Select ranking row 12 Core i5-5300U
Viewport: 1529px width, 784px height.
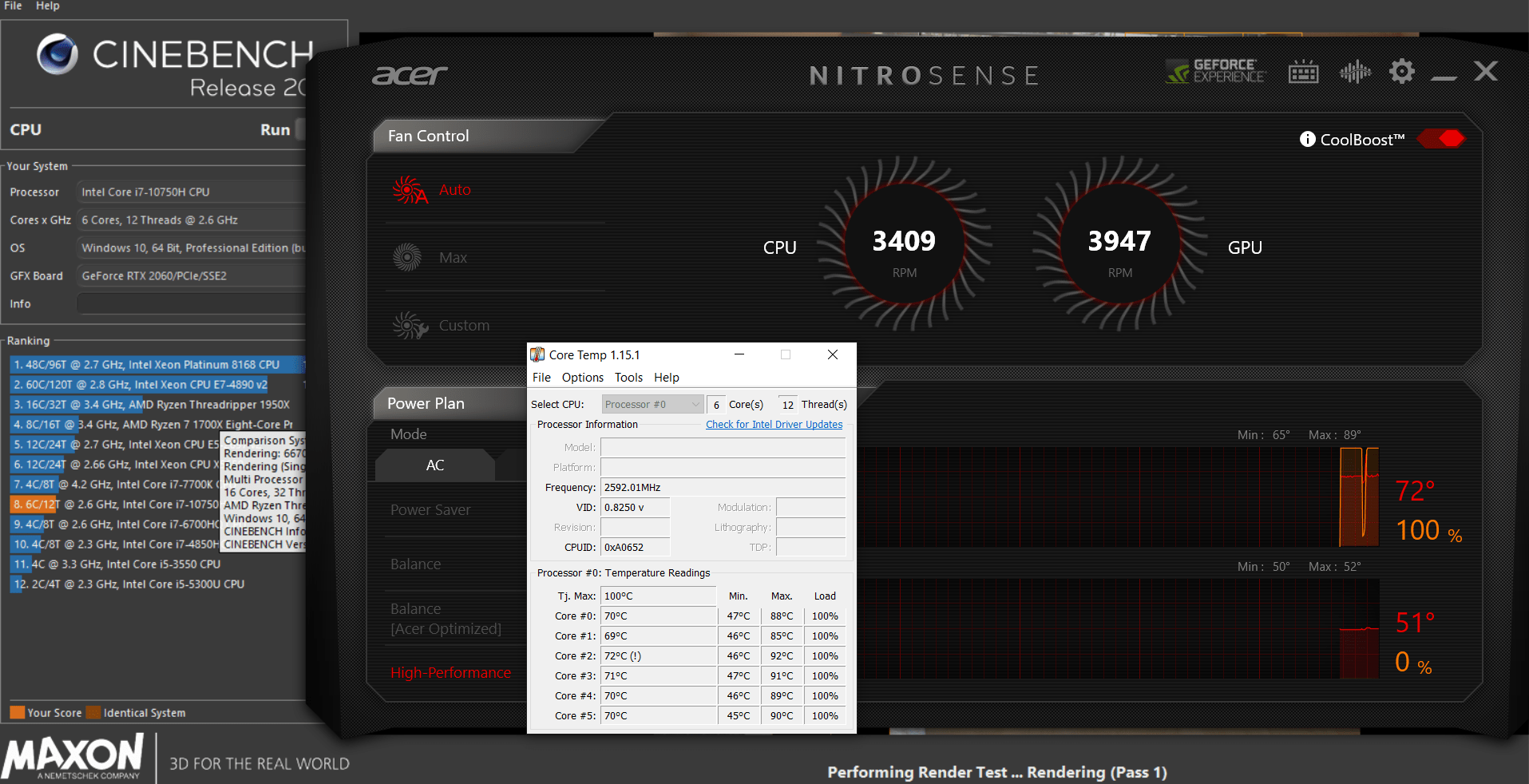[157, 584]
